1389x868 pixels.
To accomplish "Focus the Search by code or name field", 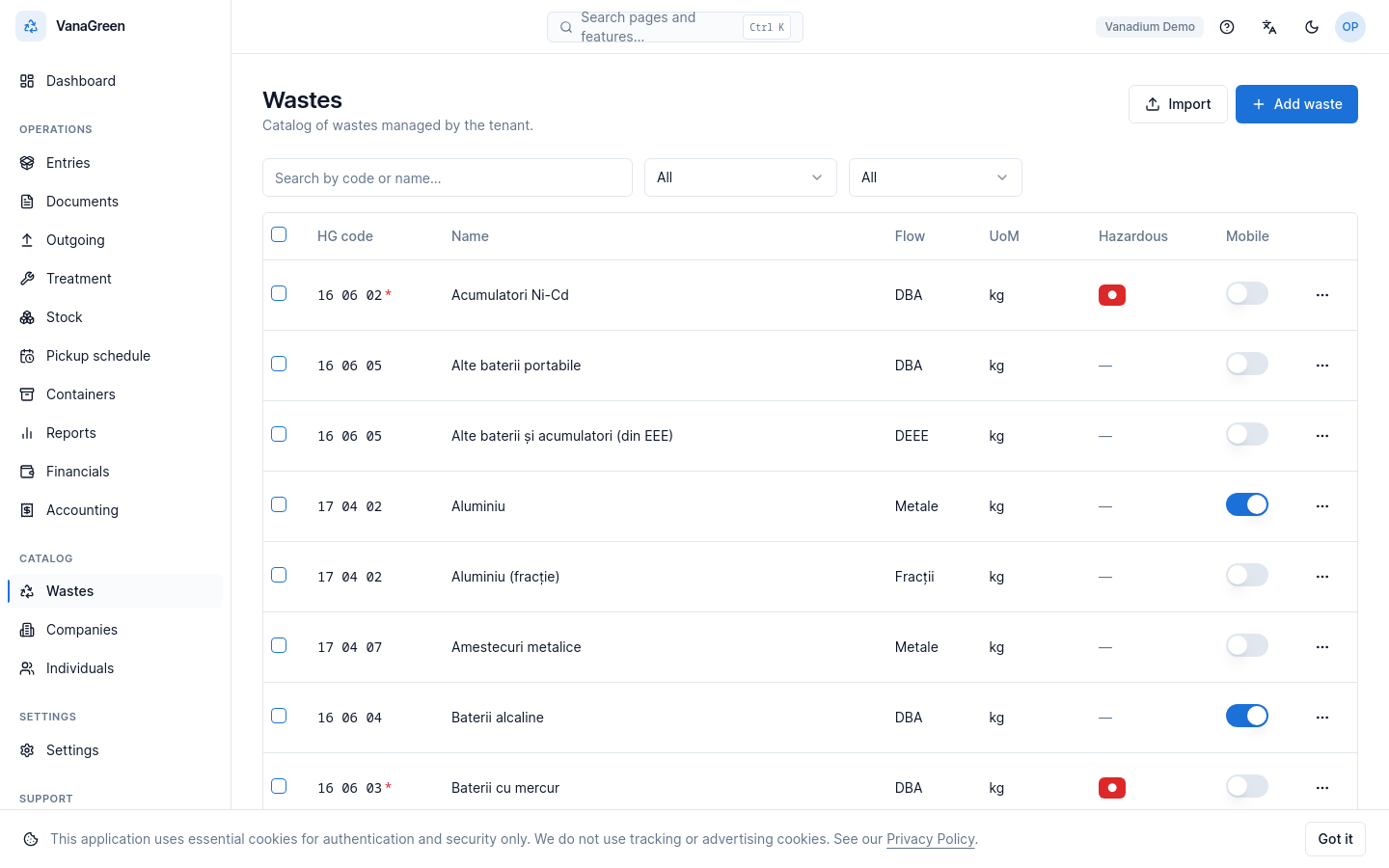I will [448, 177].
